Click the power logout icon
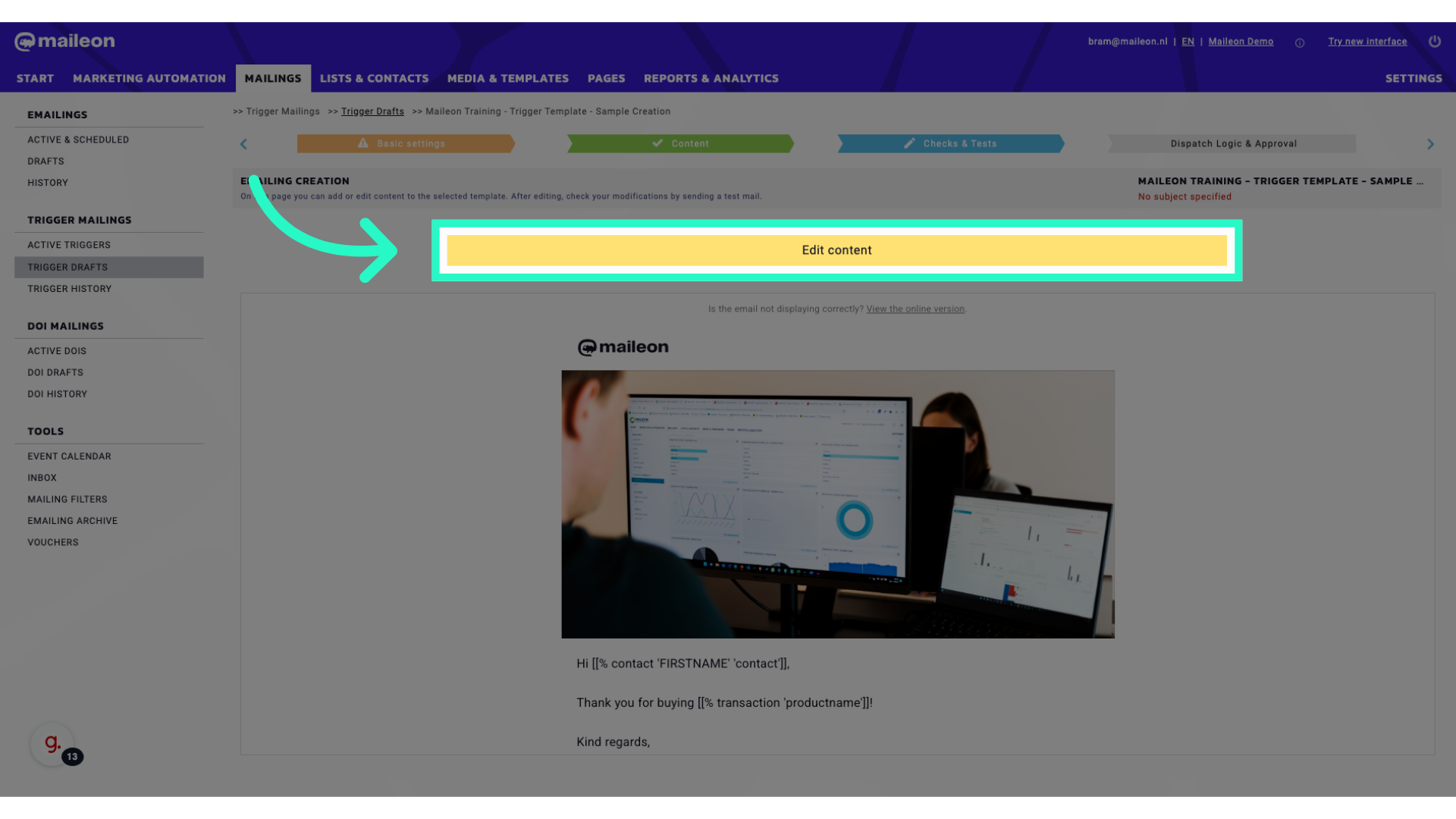This screenshot has height=819, width=1456. (x=1434, y=42)
